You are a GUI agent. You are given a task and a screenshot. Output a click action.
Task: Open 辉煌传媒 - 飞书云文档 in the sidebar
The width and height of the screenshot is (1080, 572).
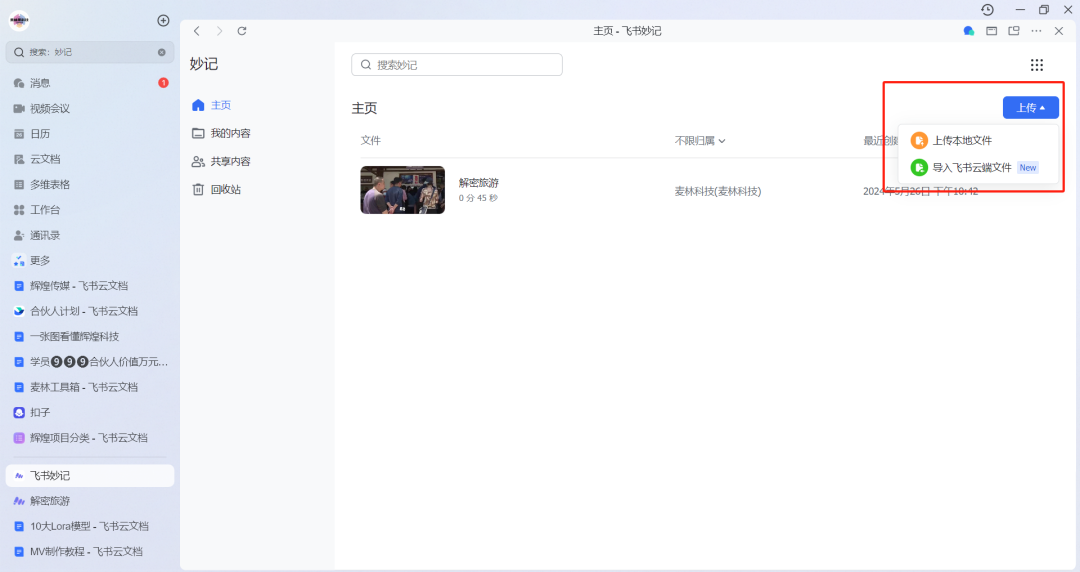pos(90,285)
